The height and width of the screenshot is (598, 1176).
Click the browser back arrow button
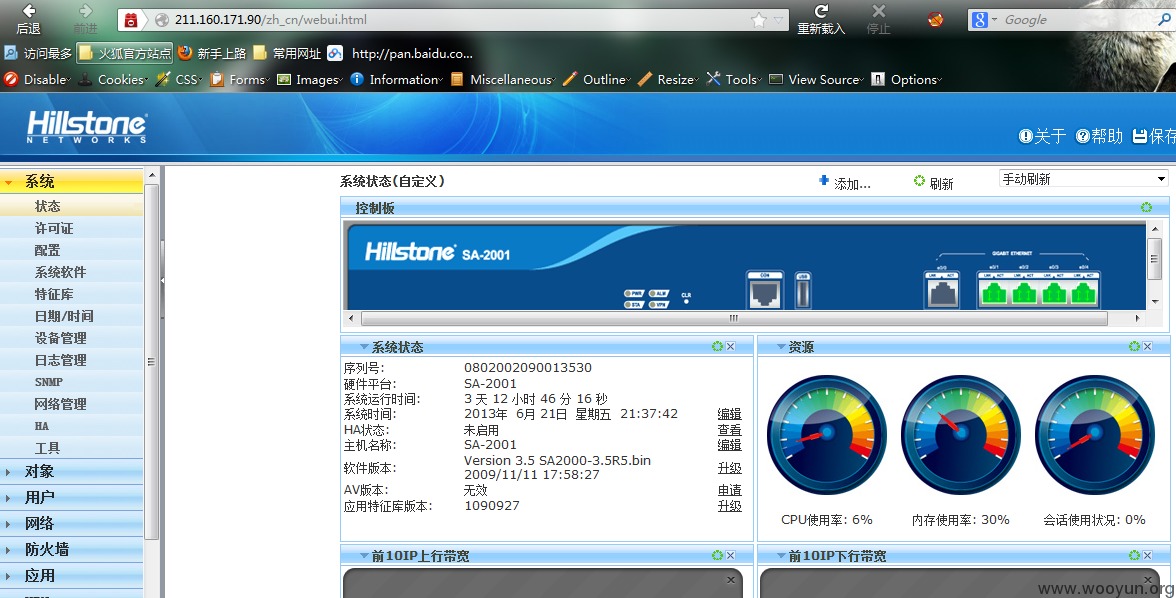point(29,12)
